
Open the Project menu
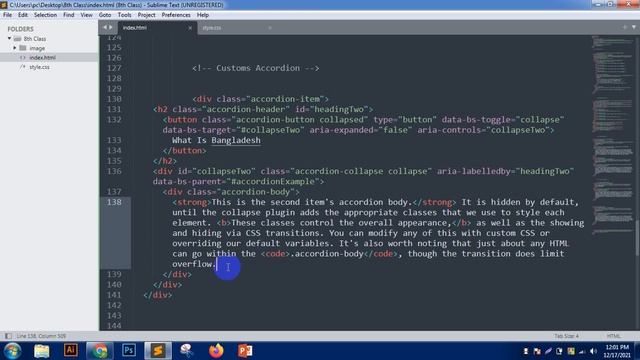147,15
